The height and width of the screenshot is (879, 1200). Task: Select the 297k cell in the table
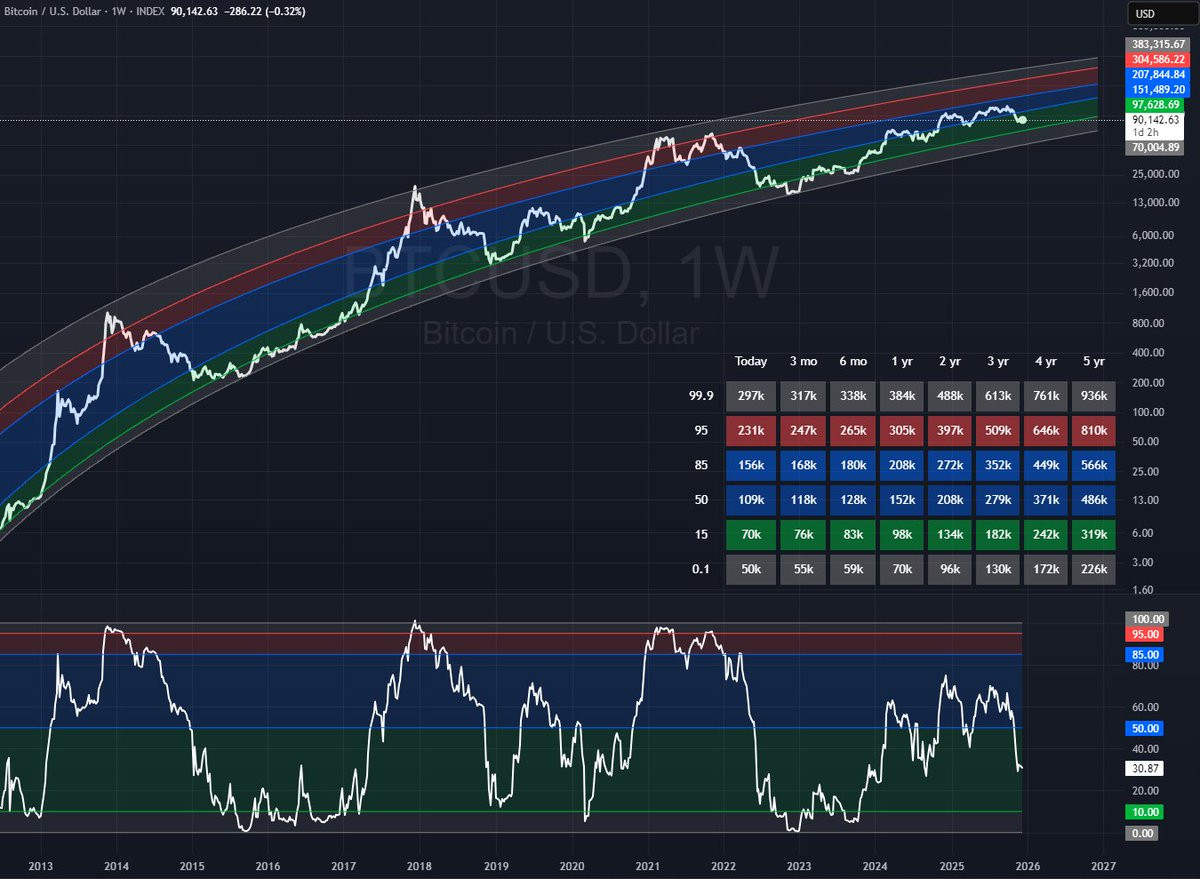(750, 396)
